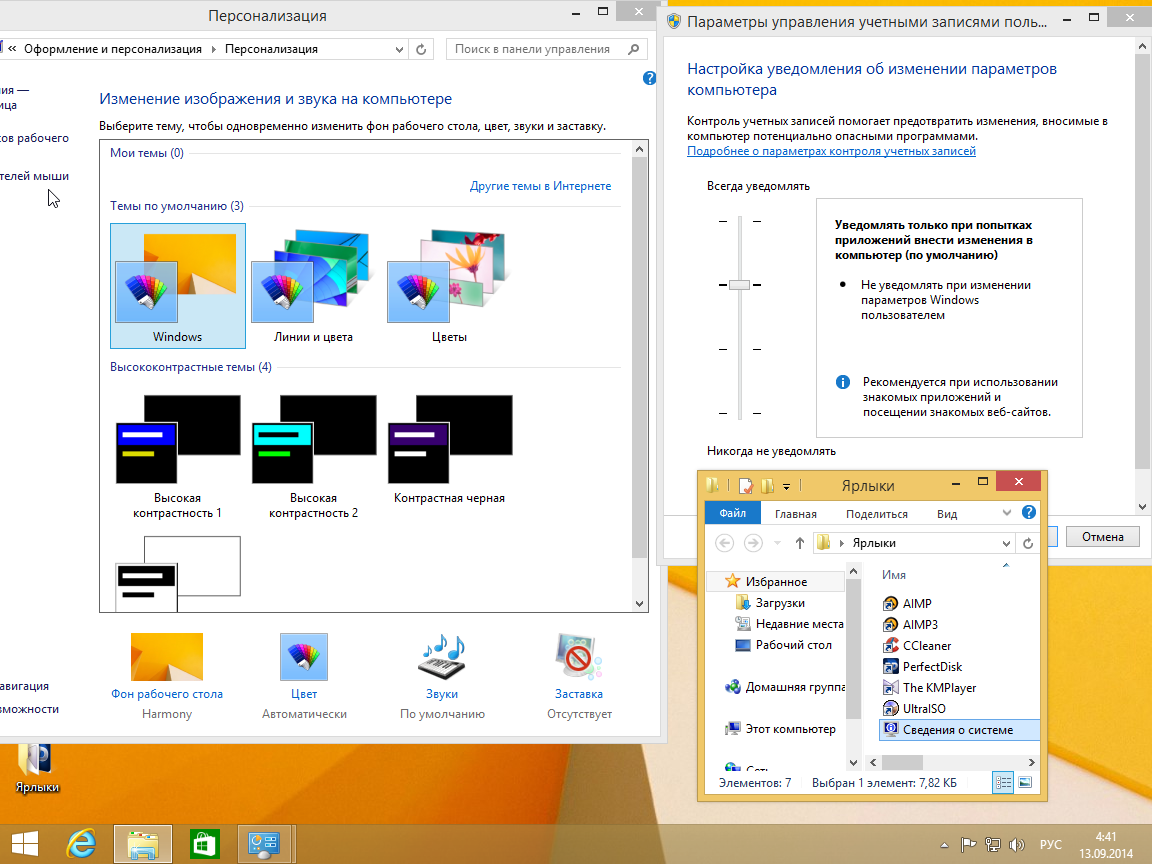The width and height of the screenshot is (1152, 864).
Task: Click 'Имя' column header
Action: click(893, 575)
